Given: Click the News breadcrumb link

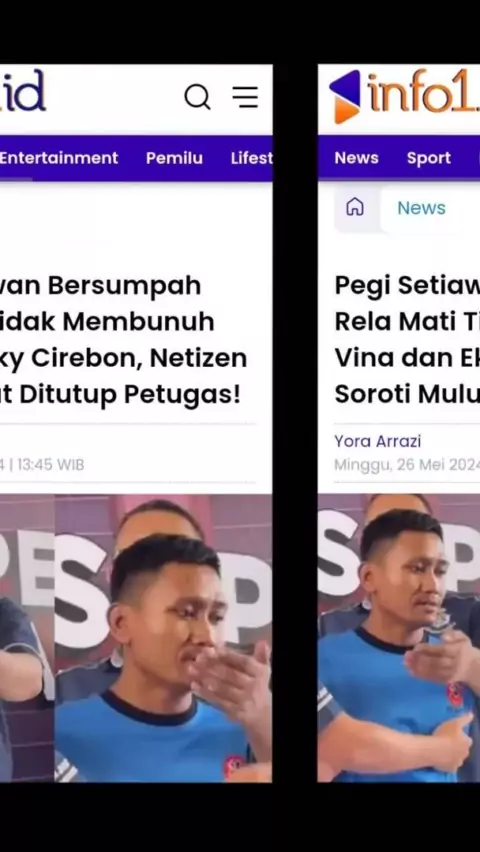Looking at the screenshot, I should click(421, 208).
